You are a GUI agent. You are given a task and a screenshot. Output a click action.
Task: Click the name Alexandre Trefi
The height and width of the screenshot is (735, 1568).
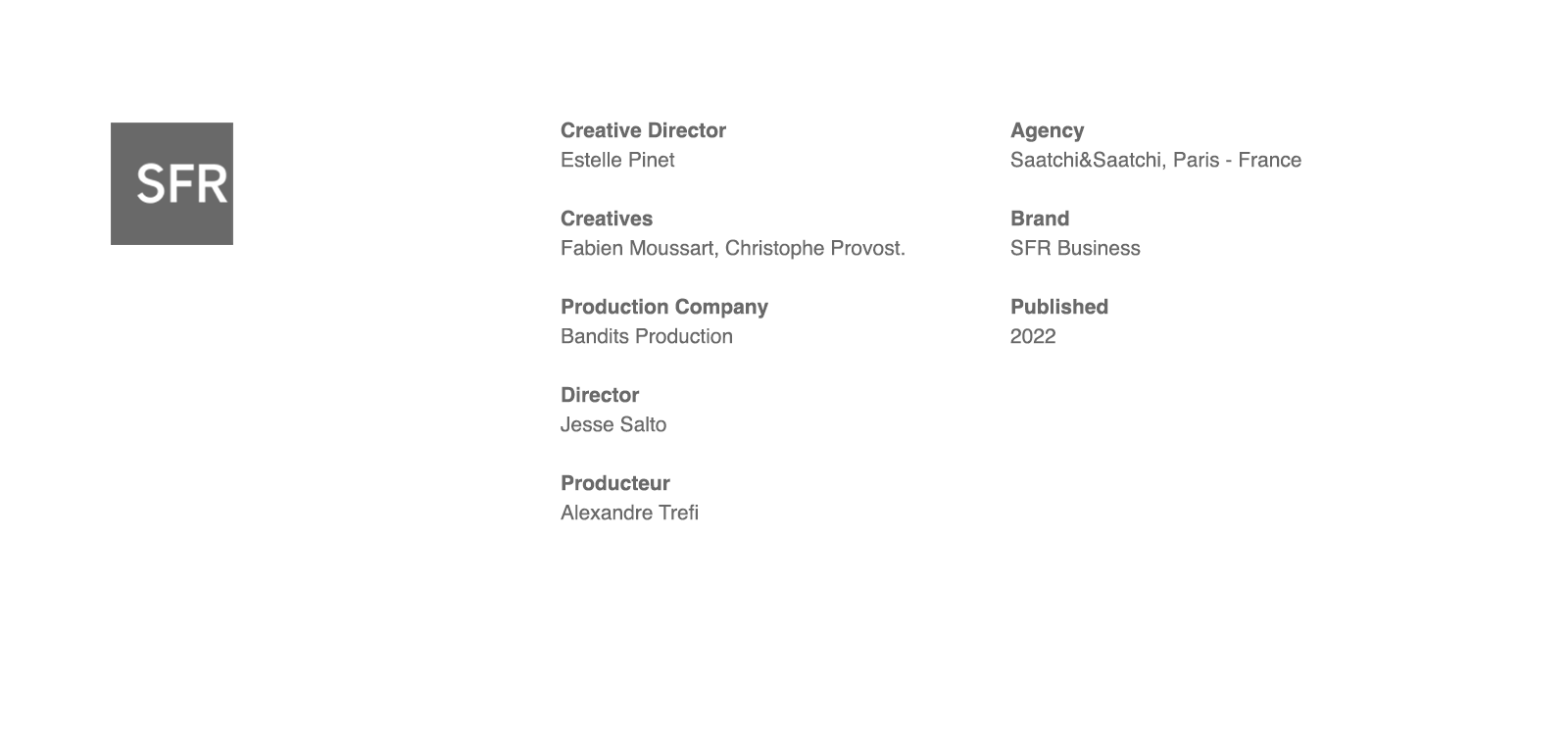click(x=629, y=513)
